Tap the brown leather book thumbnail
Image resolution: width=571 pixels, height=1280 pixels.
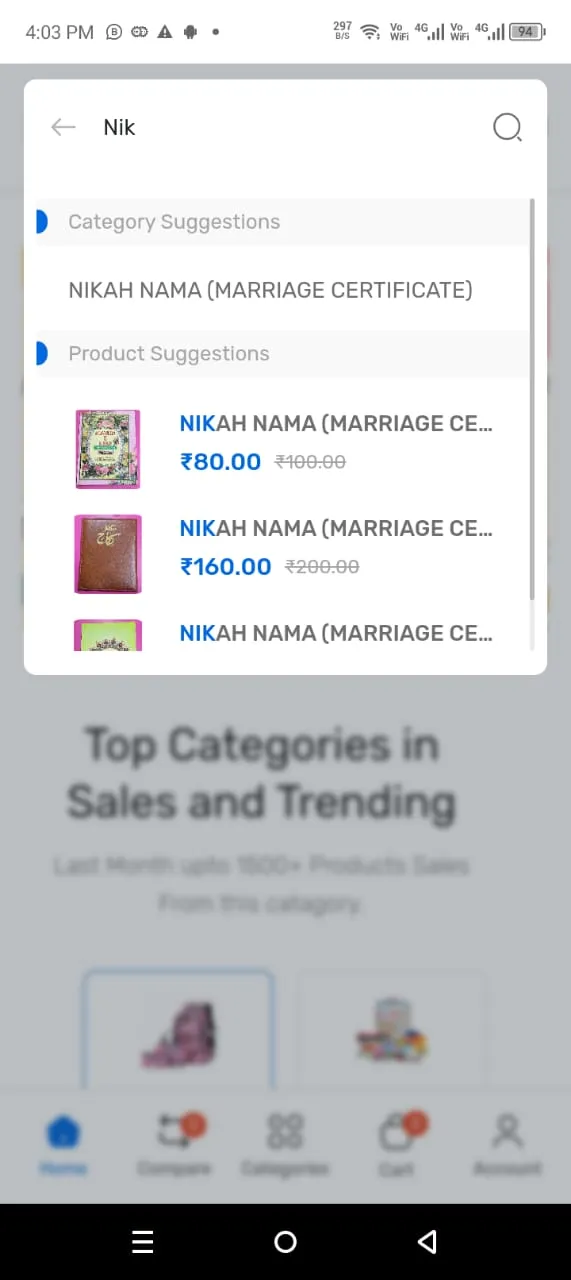pos(108,554)
